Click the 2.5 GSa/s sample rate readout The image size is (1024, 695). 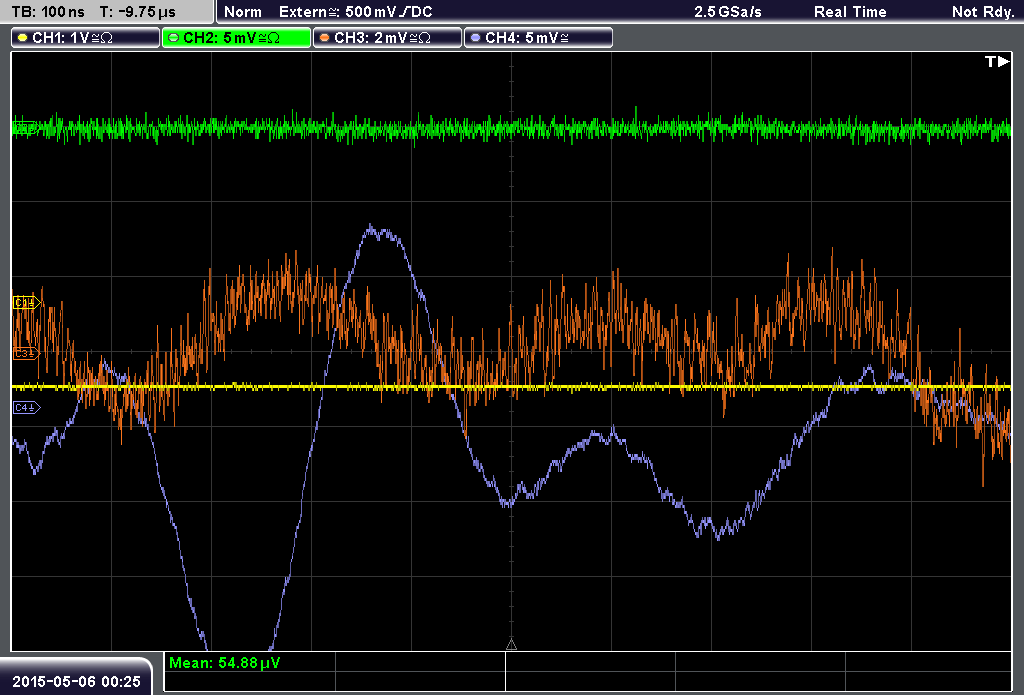(x=728, y=12)
